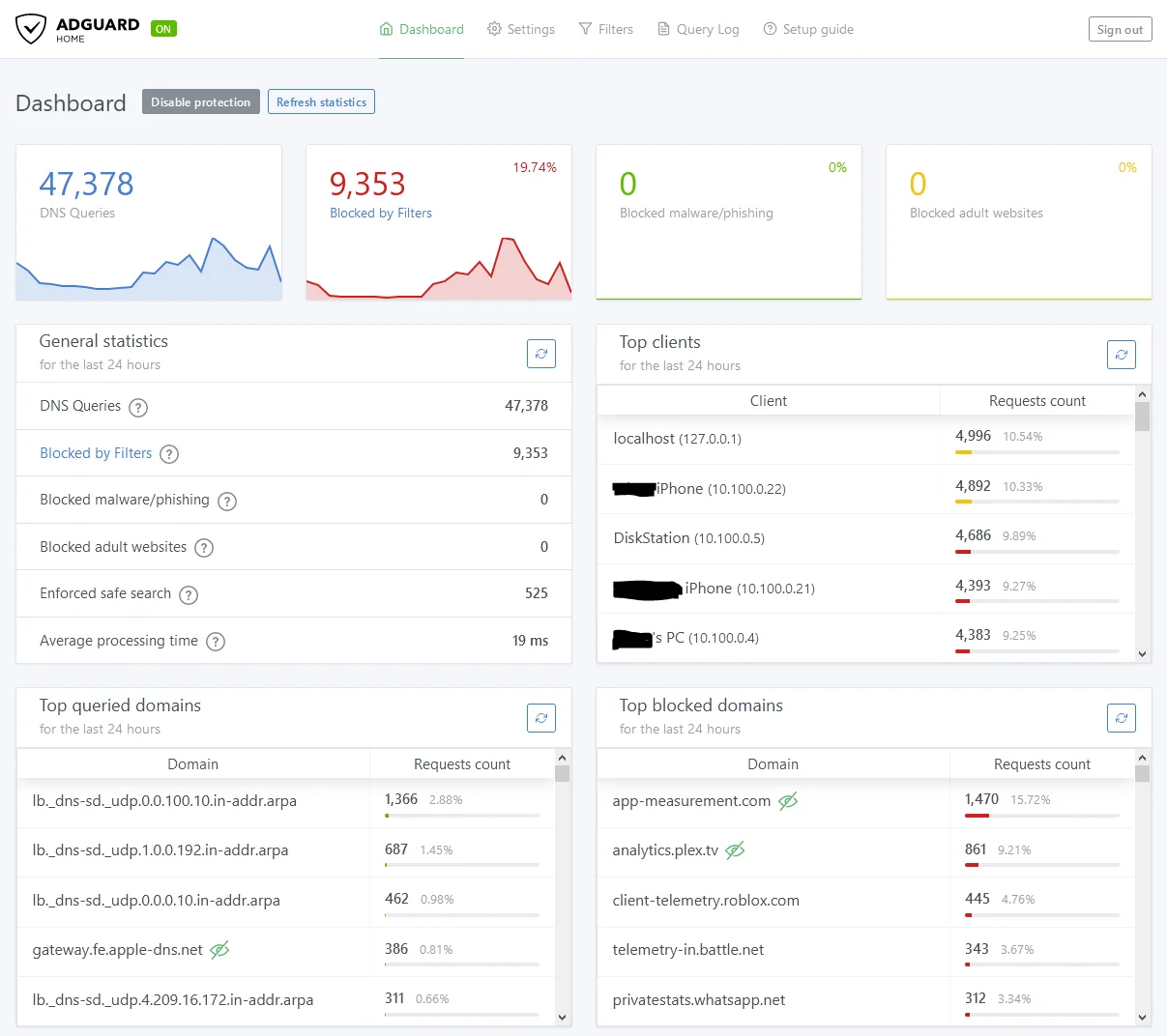Click scroll-down arrow in Top clients list
The height and width of the screenshot is (1036, 1167).
pos(1143,654)
